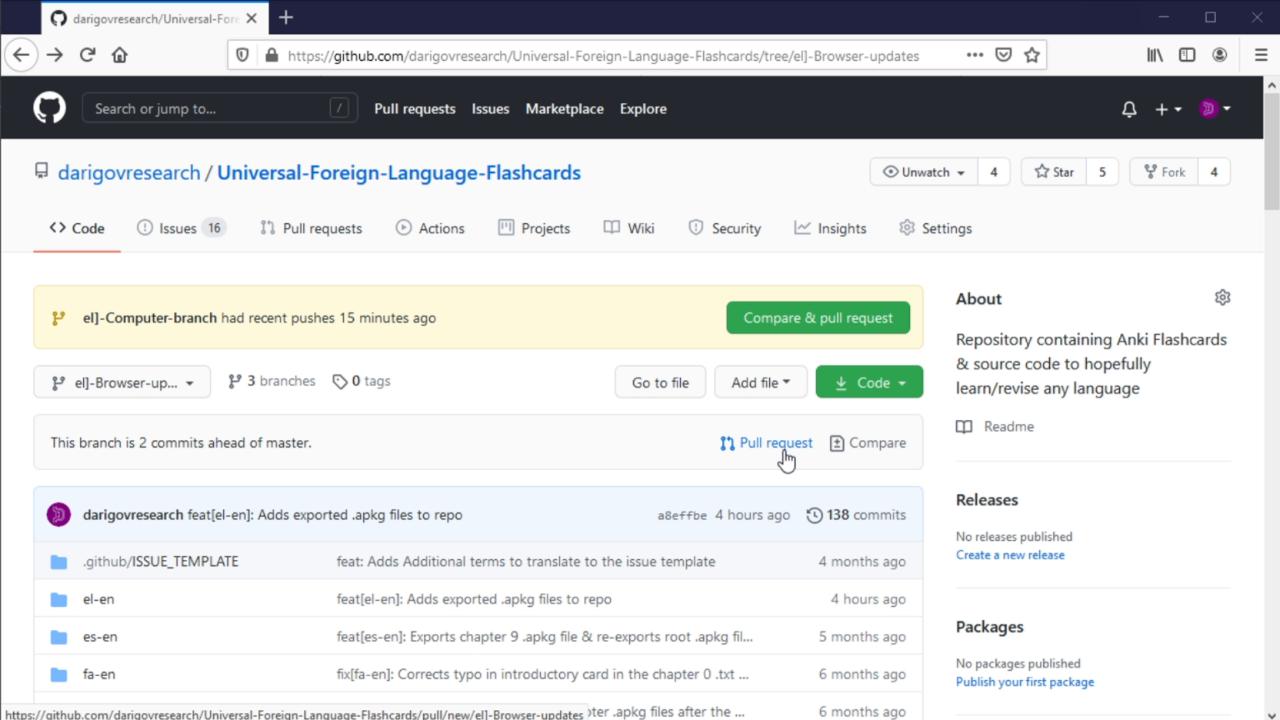
Task: Open the Firefox account icon
Action: coord(1220,55)
